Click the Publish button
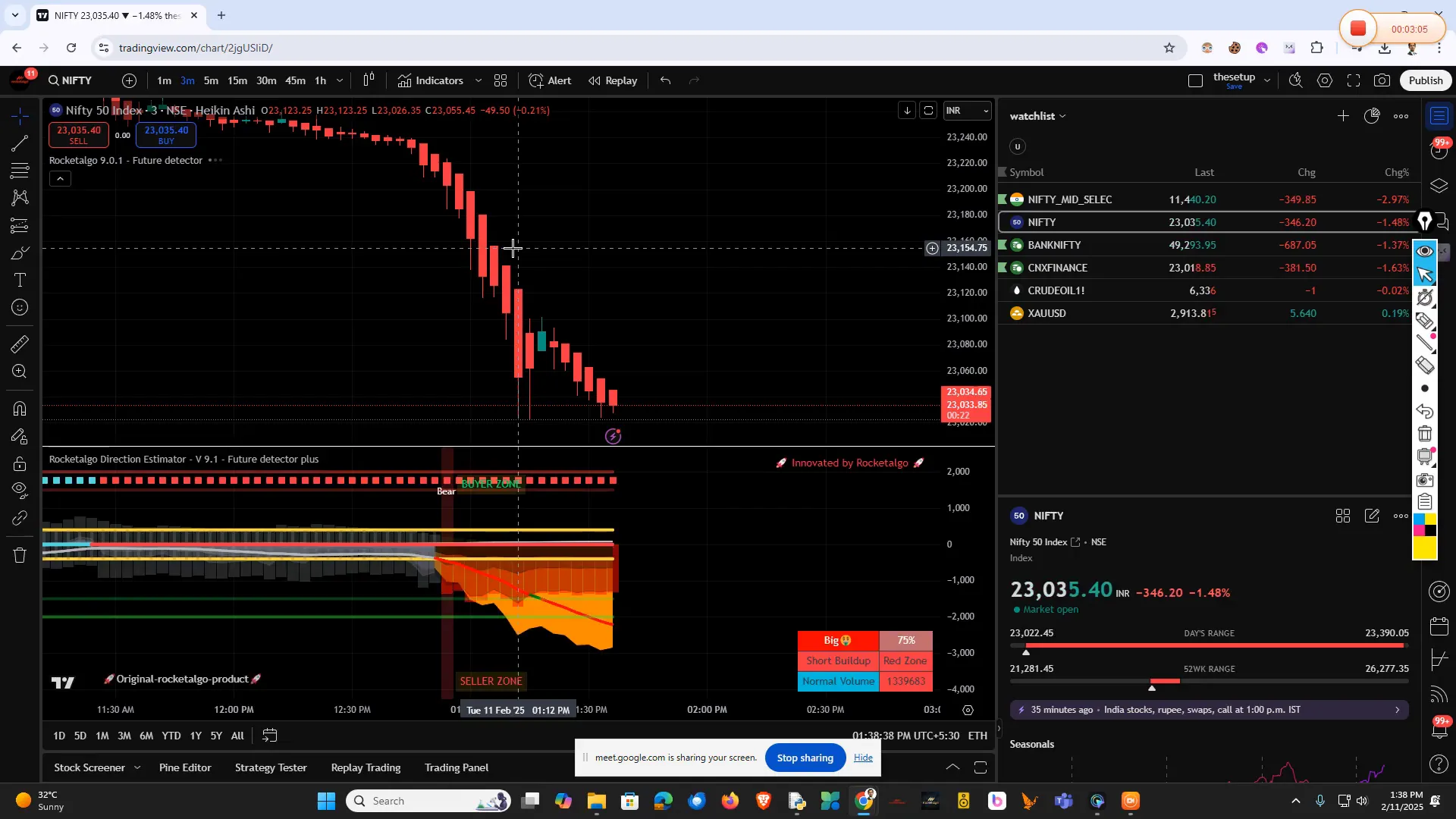 click(1424, 80)
